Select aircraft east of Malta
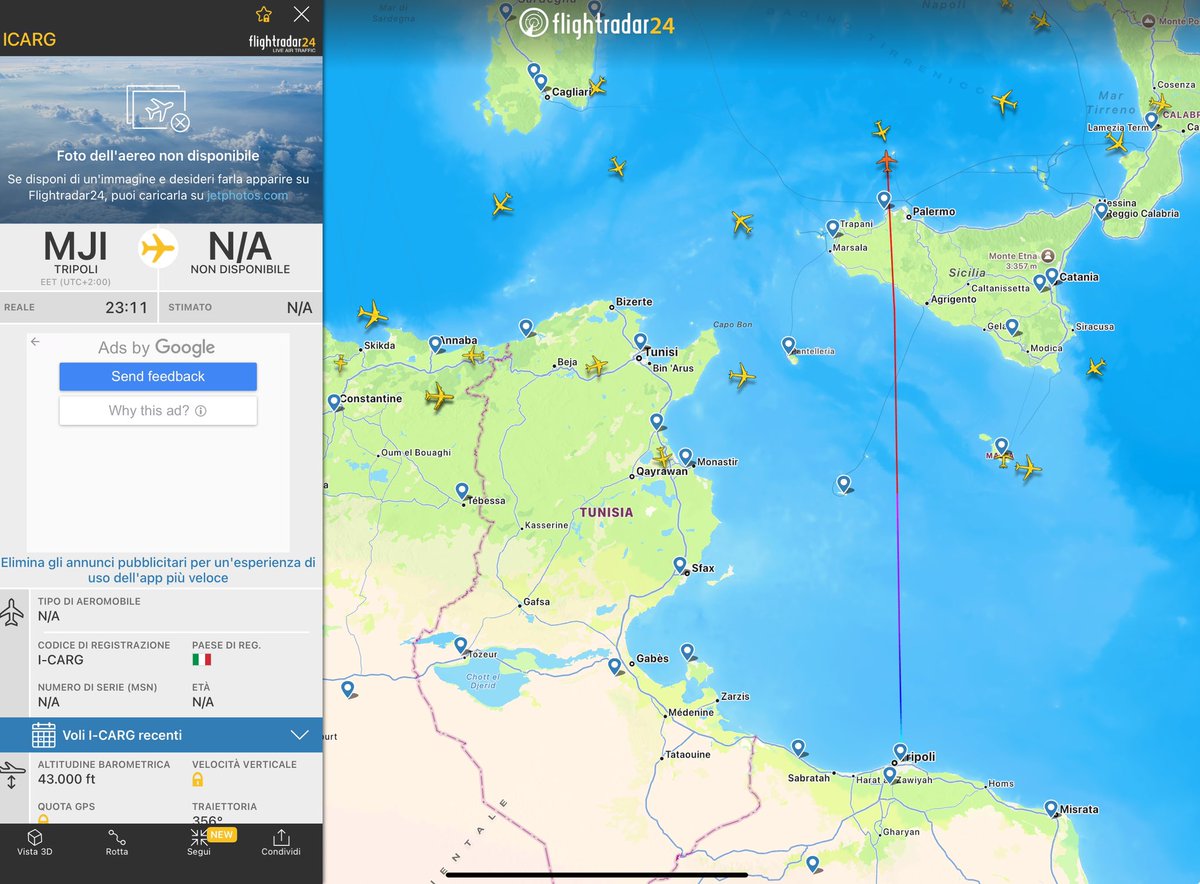Viewport: 1200px width, 884px height. click(1028, 467)
